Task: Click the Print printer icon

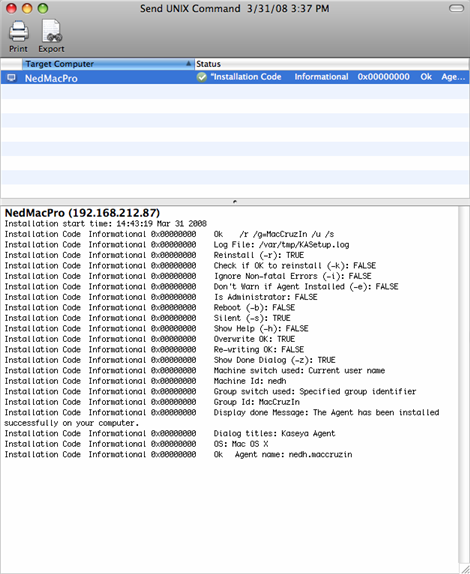Action: tap(19, 31)
